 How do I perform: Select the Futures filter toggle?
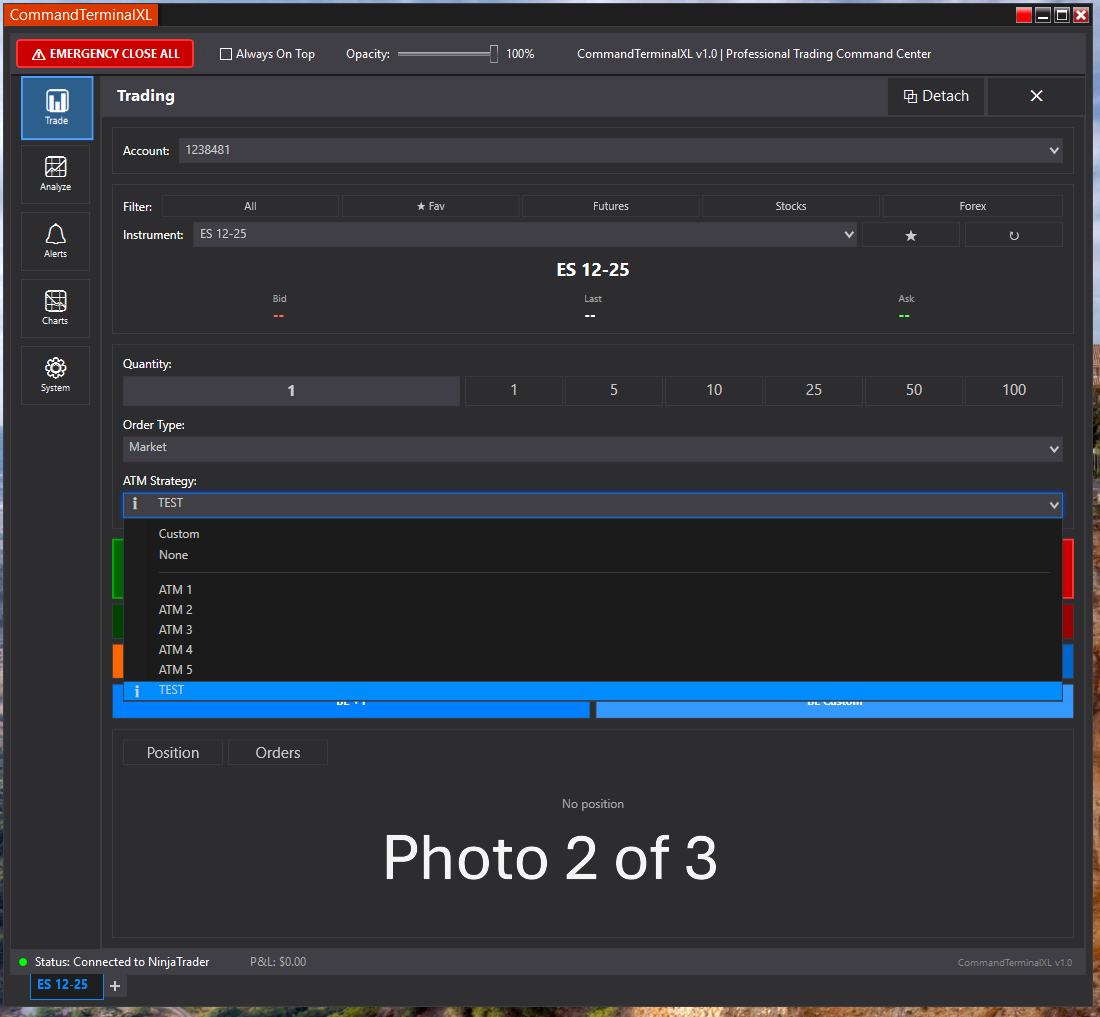click(610, 206)
